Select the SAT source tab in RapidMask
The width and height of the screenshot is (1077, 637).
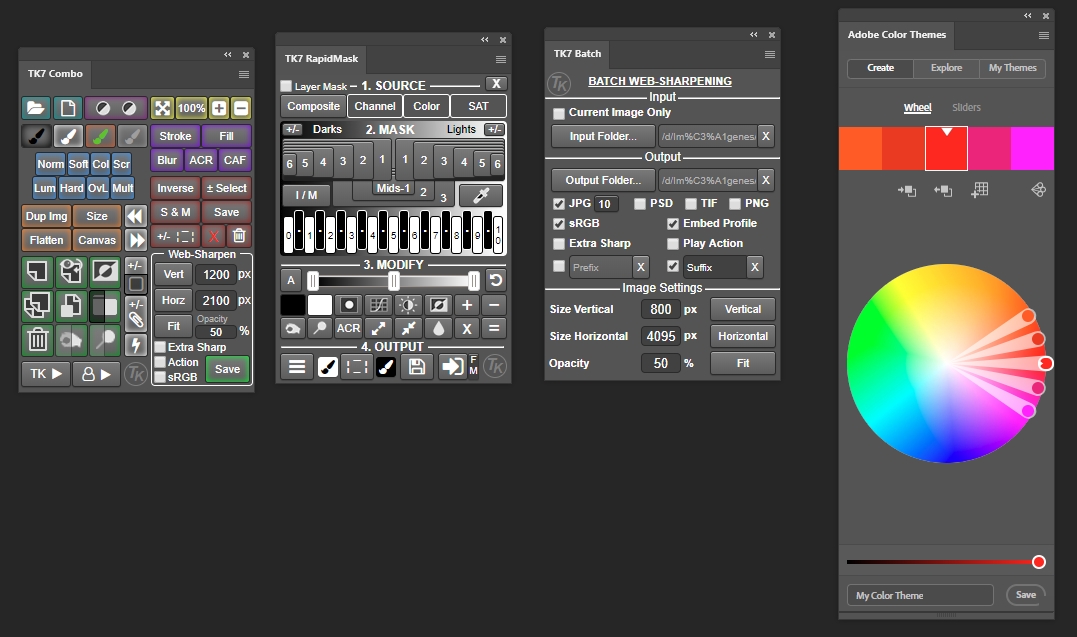479,107
